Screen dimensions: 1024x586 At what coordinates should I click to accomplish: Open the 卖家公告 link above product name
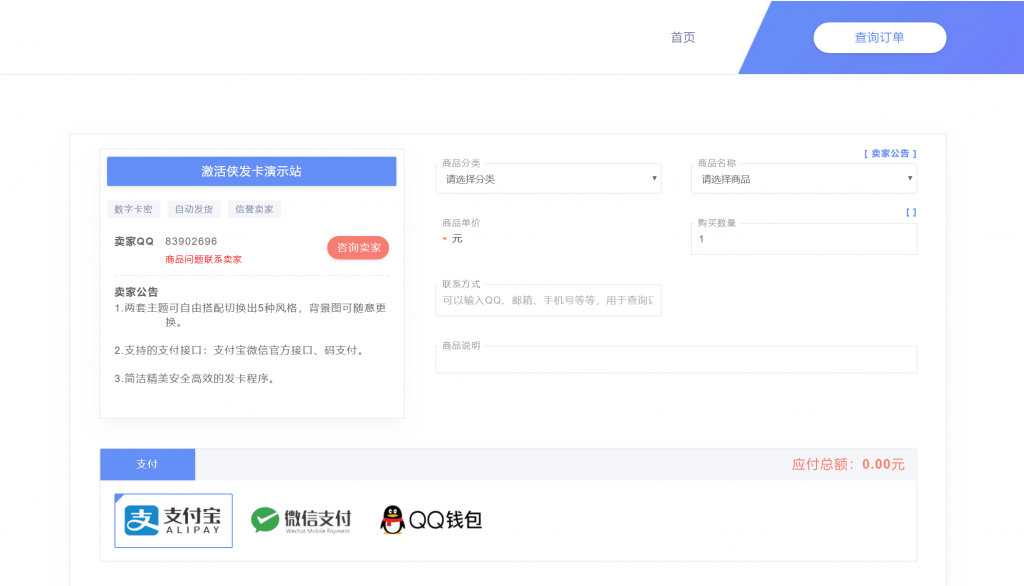point(890,154)
